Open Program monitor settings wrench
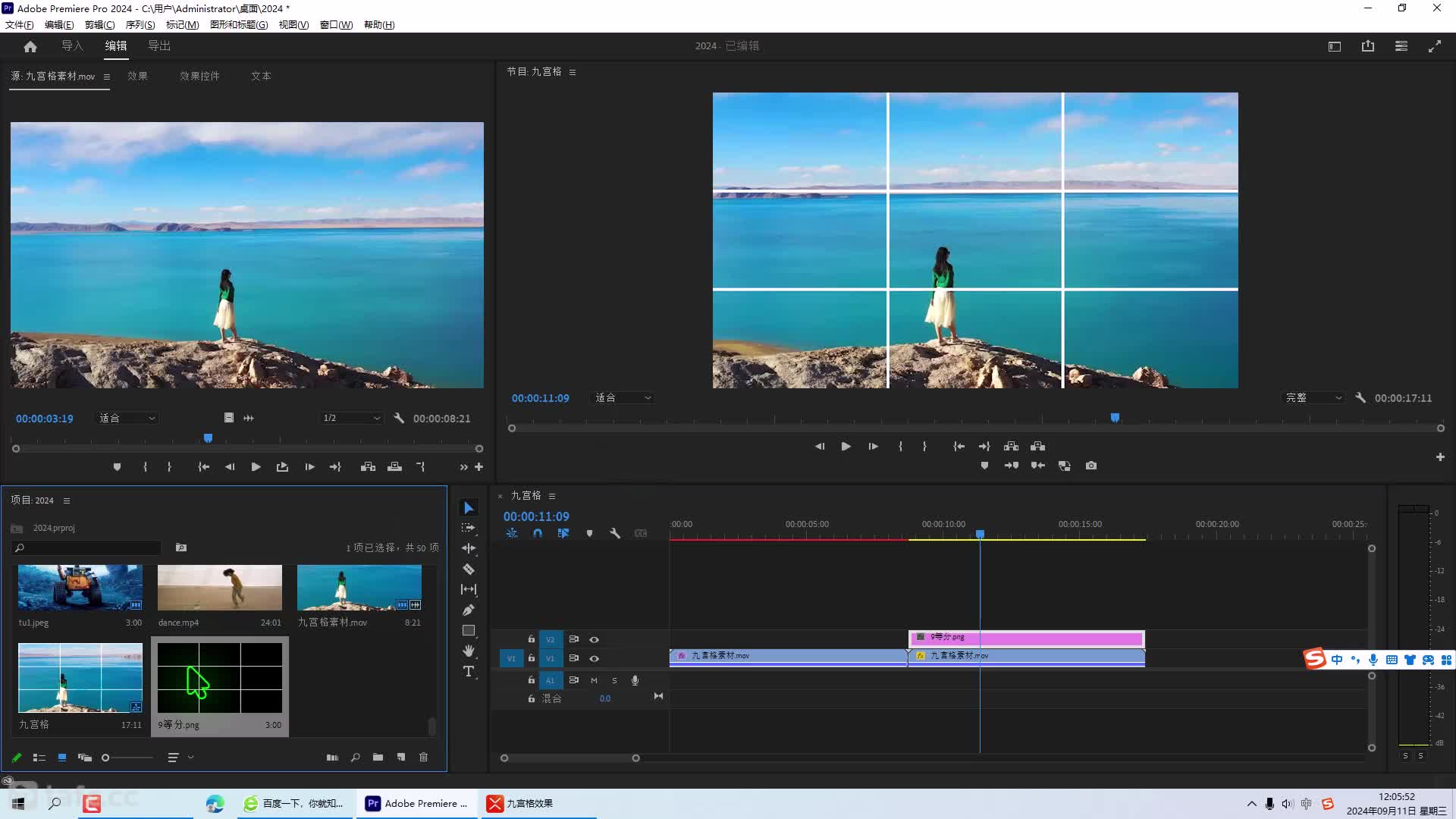Screen dimensions: 1456x819 [x=1360, y=397]
